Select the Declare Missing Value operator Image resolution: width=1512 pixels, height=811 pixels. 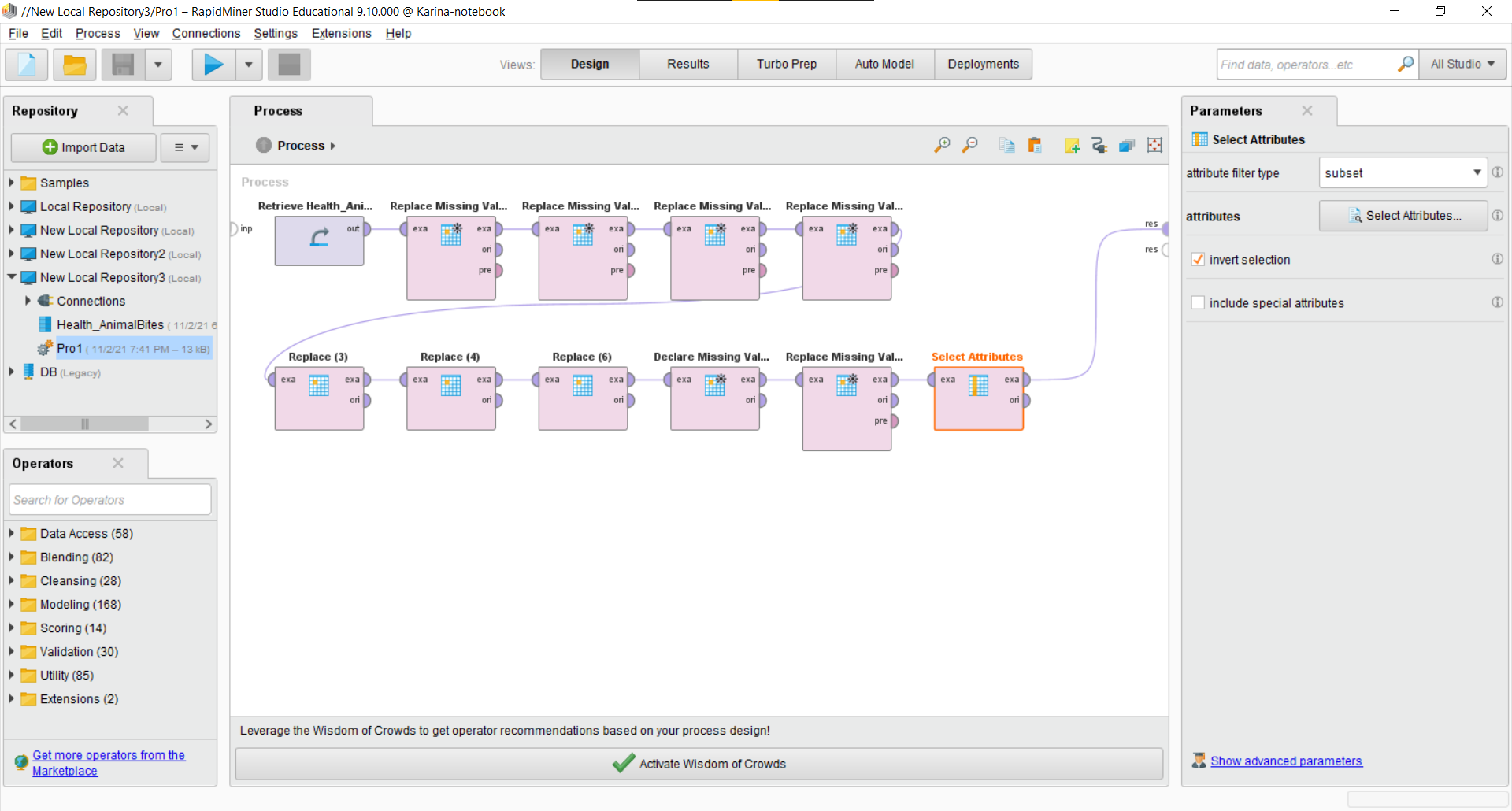715,398
